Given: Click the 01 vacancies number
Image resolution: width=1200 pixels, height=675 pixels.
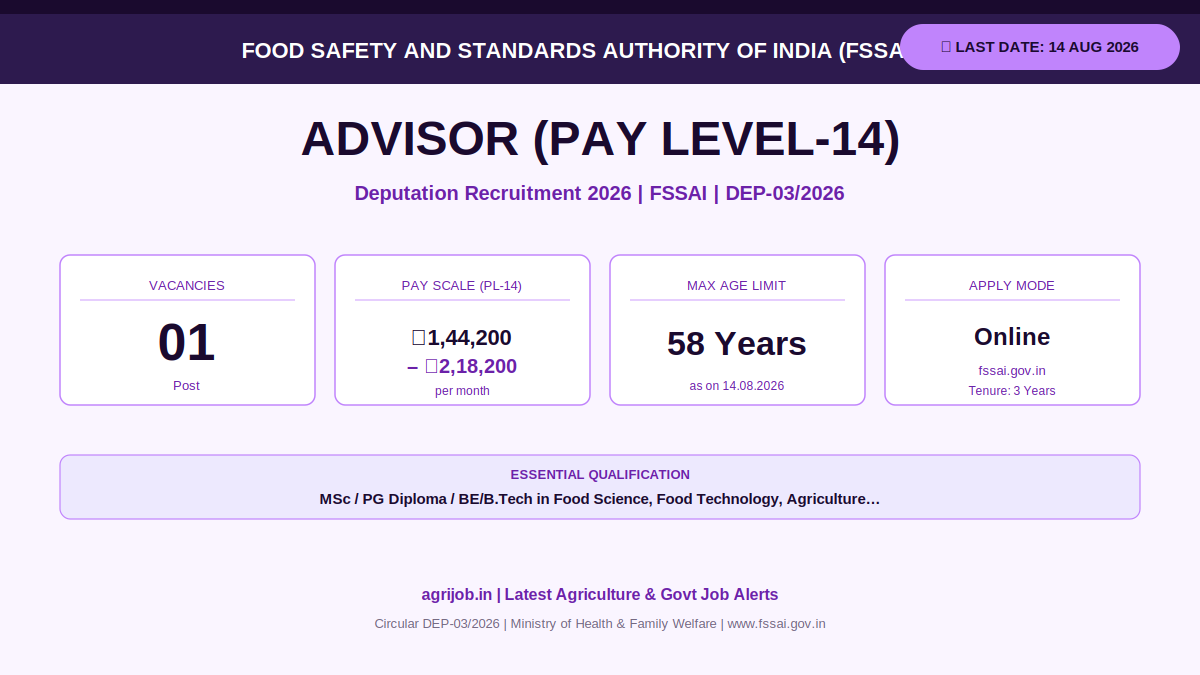Looking at the screenshot, I should pos(187,343).
